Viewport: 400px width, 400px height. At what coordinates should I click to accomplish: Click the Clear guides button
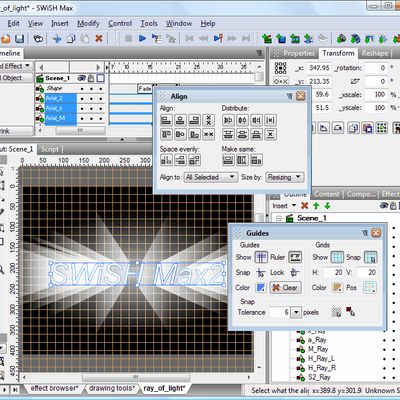[285, 287]
